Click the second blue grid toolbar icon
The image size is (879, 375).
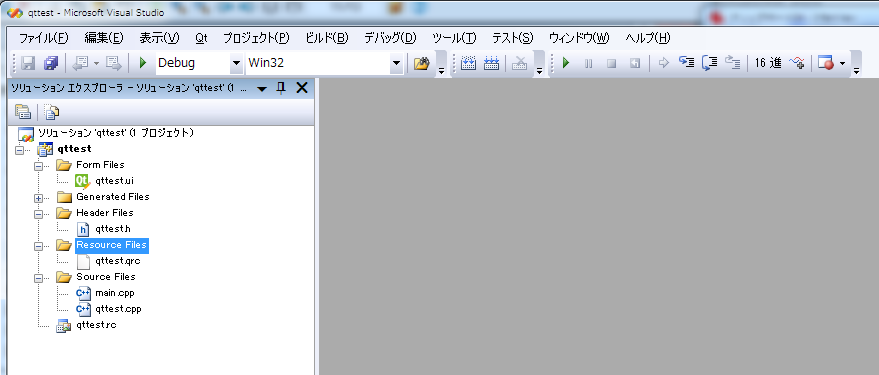[491, 63]
